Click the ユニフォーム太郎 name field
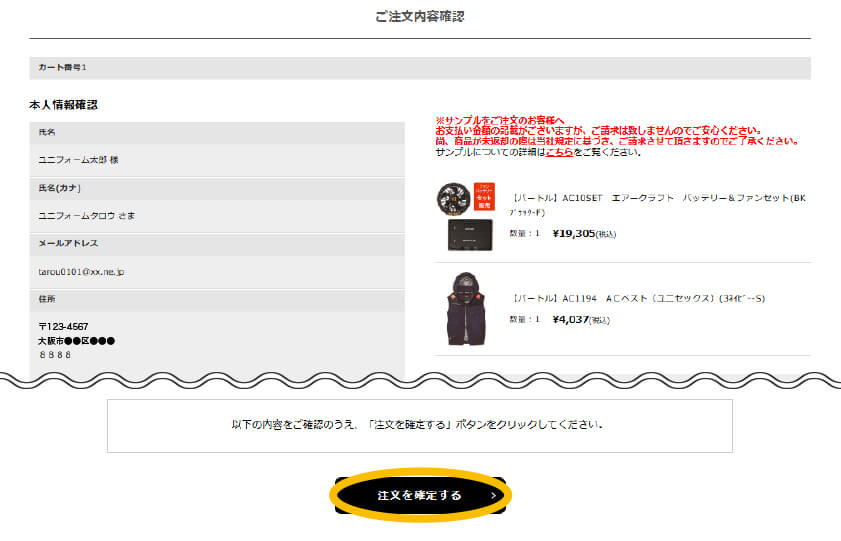Screen dimensions: 841x541 tap(217, 160)
